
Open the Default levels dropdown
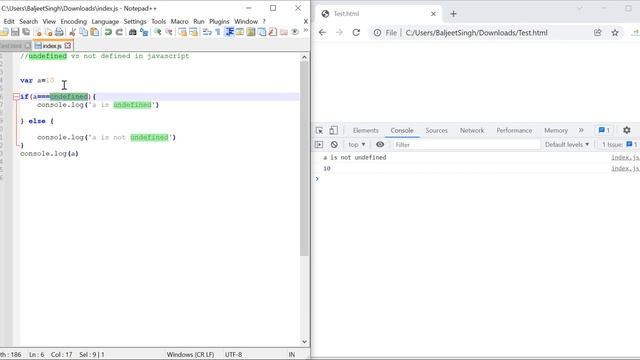(567, 144)
